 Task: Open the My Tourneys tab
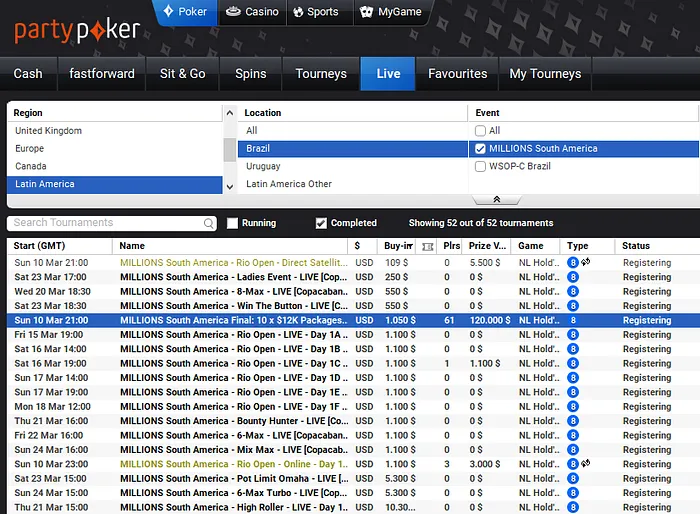[x=545, y=74]
